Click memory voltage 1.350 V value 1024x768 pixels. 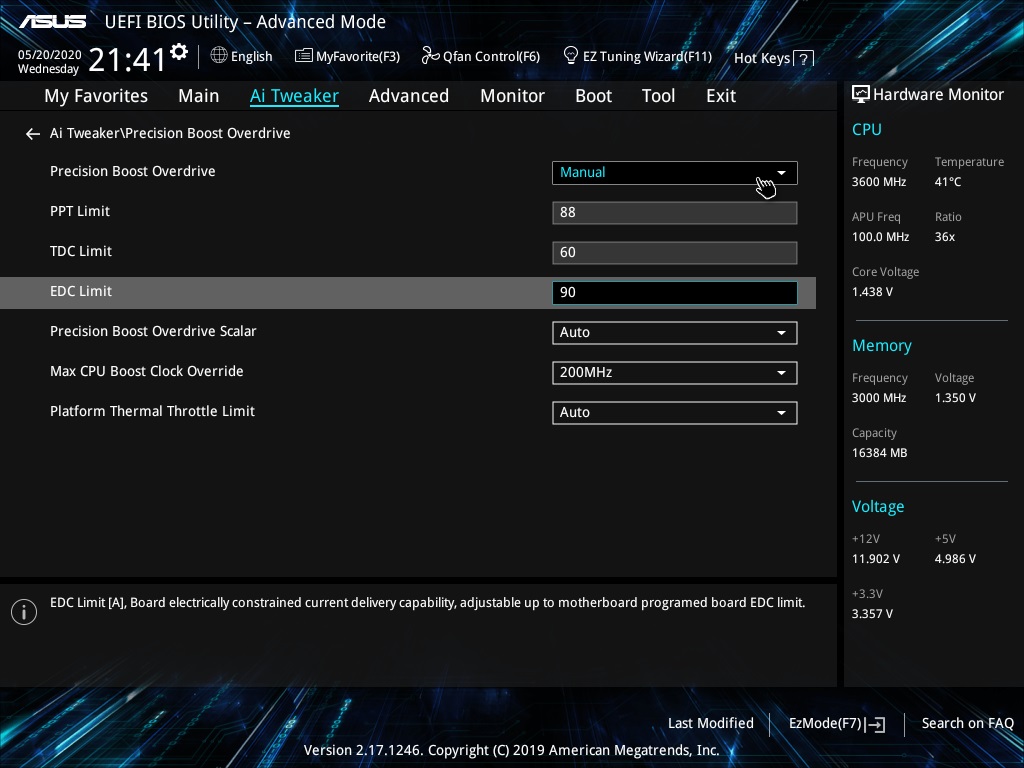(x=955, y=398)
